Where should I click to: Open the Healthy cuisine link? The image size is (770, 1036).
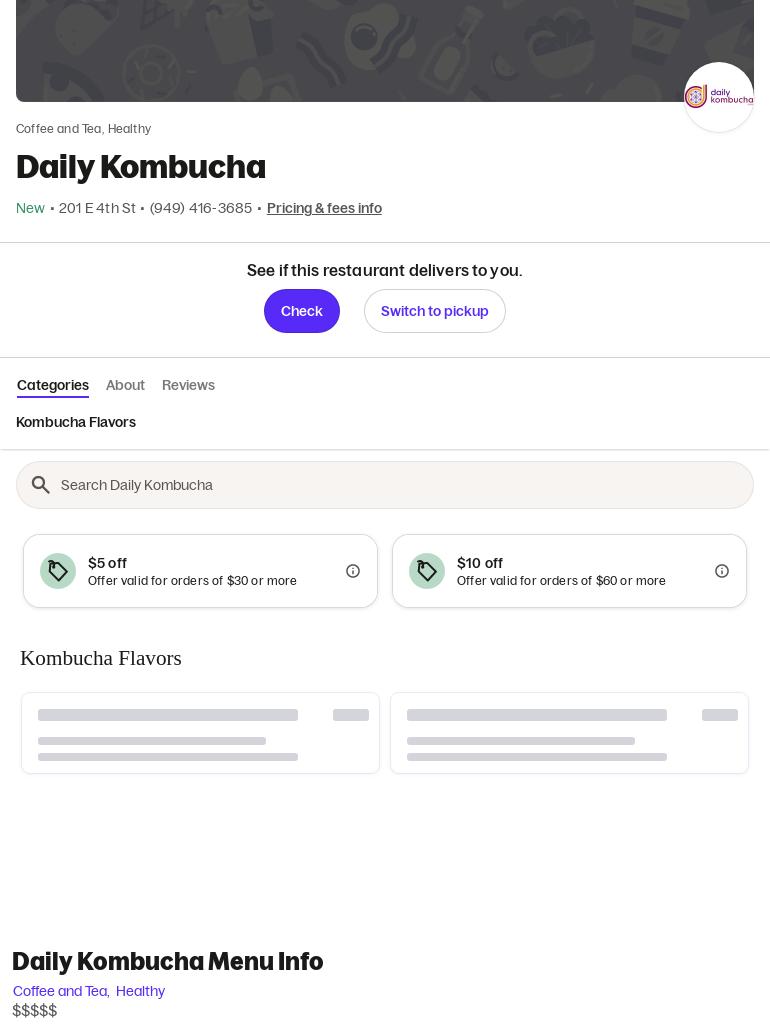(x=140, y=991)
